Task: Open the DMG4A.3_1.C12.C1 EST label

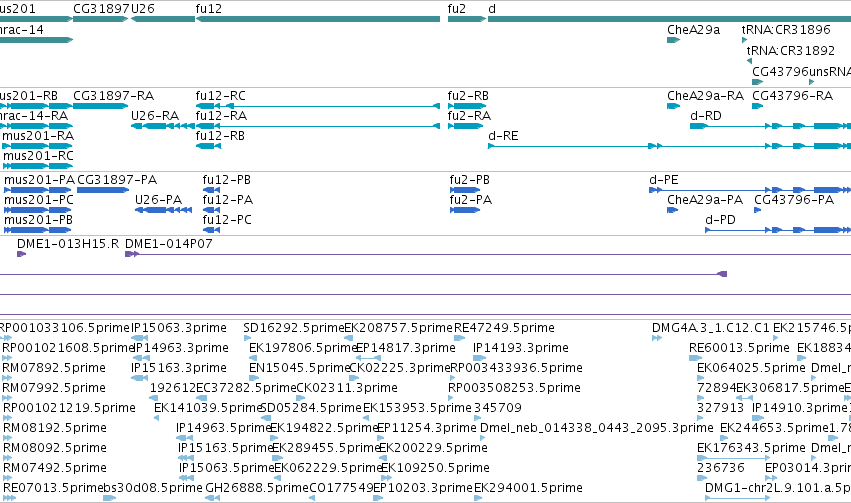Action: pos(710,328)
